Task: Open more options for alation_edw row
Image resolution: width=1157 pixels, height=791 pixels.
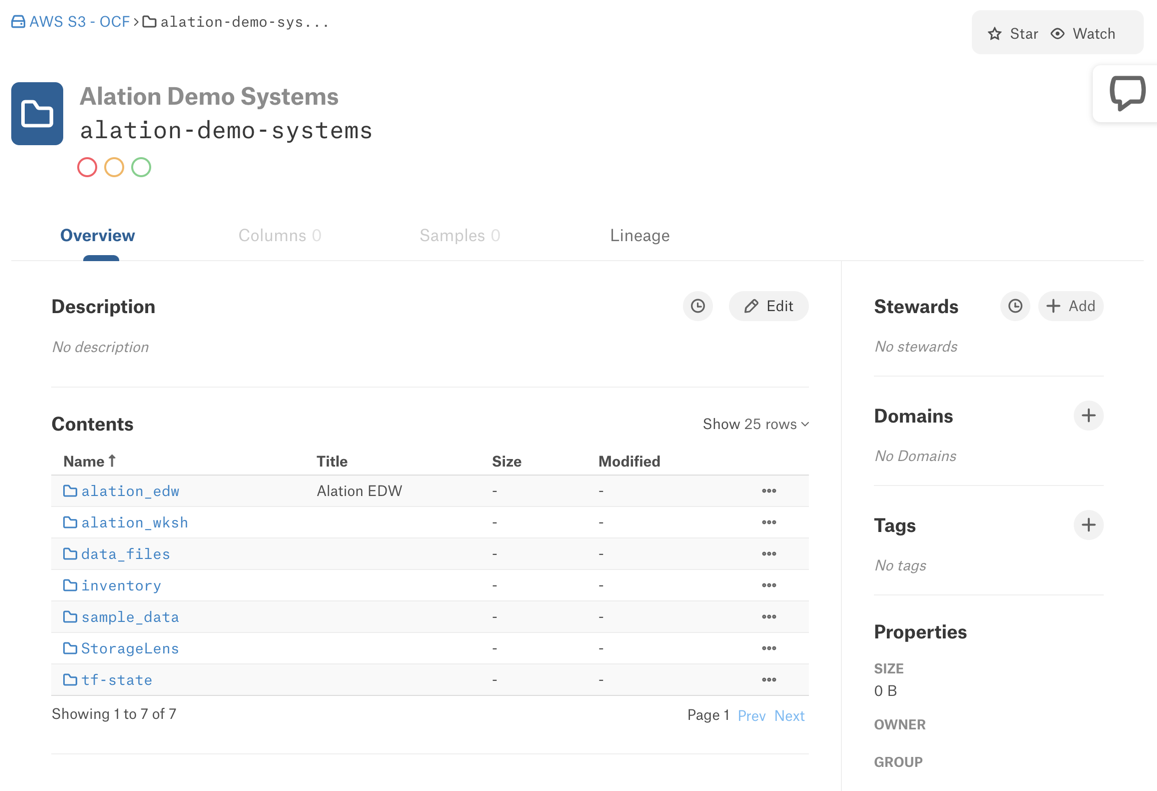Action: 769,491
